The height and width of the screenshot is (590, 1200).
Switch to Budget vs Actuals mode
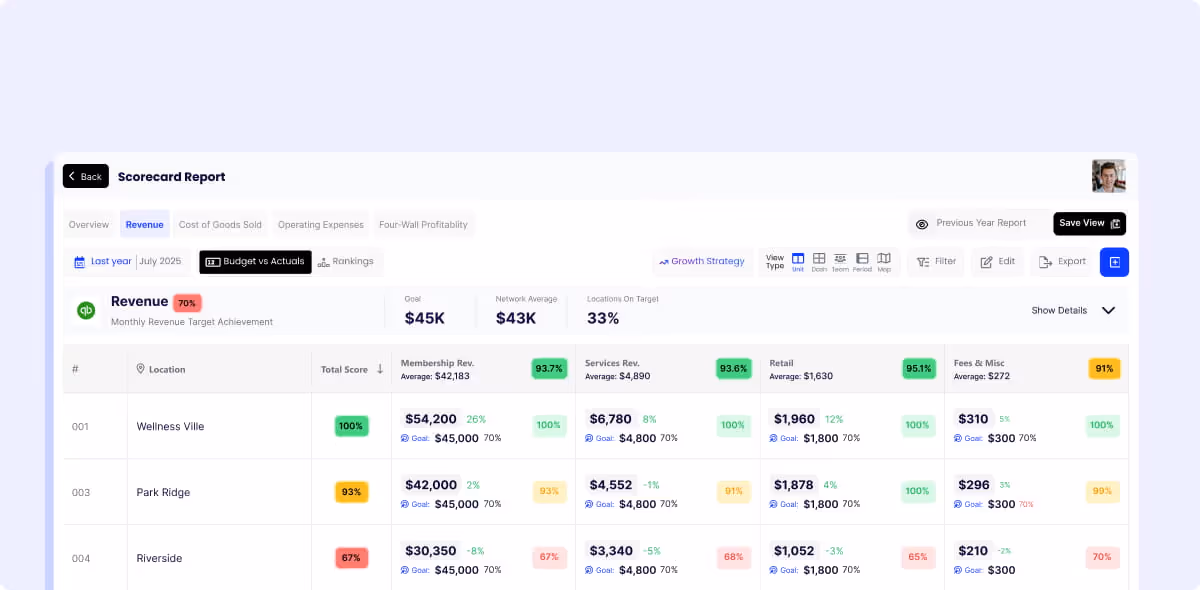tap(255, 262)
